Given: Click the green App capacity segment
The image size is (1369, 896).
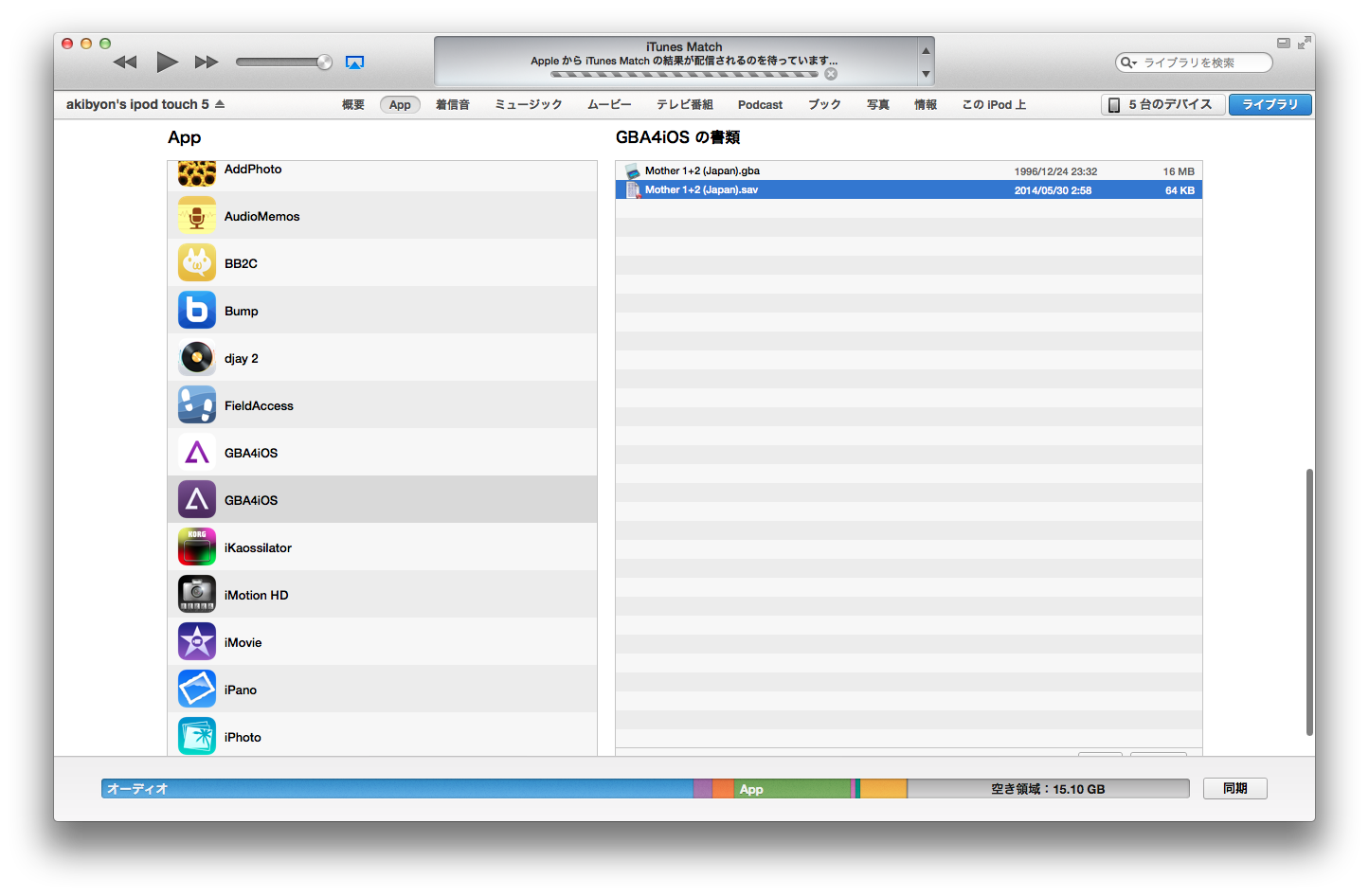Looking at the screenshot, I should (793, 788).
